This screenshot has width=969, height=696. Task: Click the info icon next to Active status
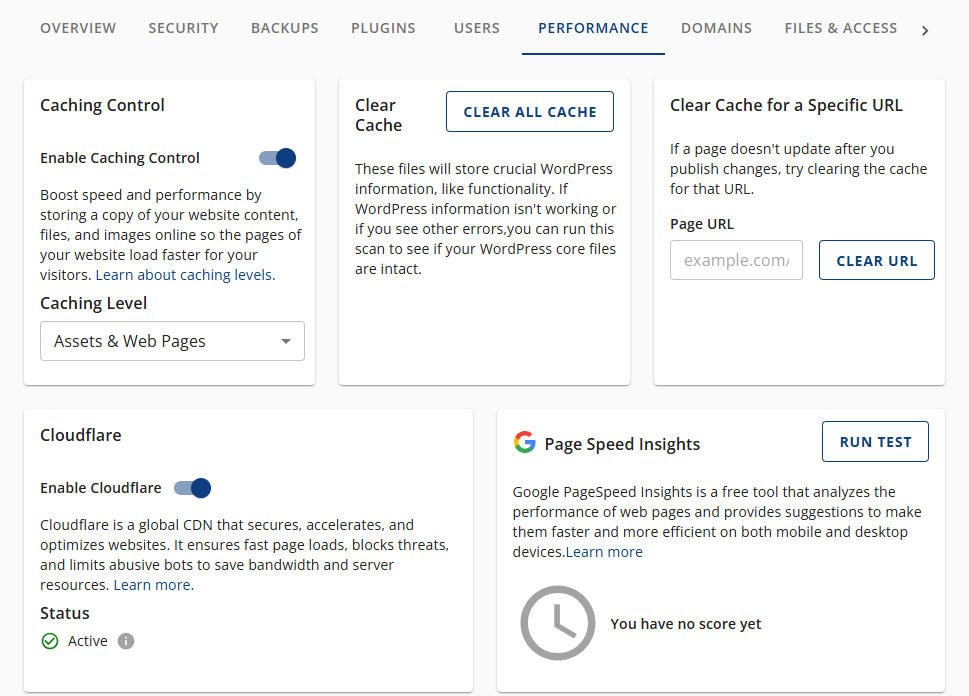point(125,640)
